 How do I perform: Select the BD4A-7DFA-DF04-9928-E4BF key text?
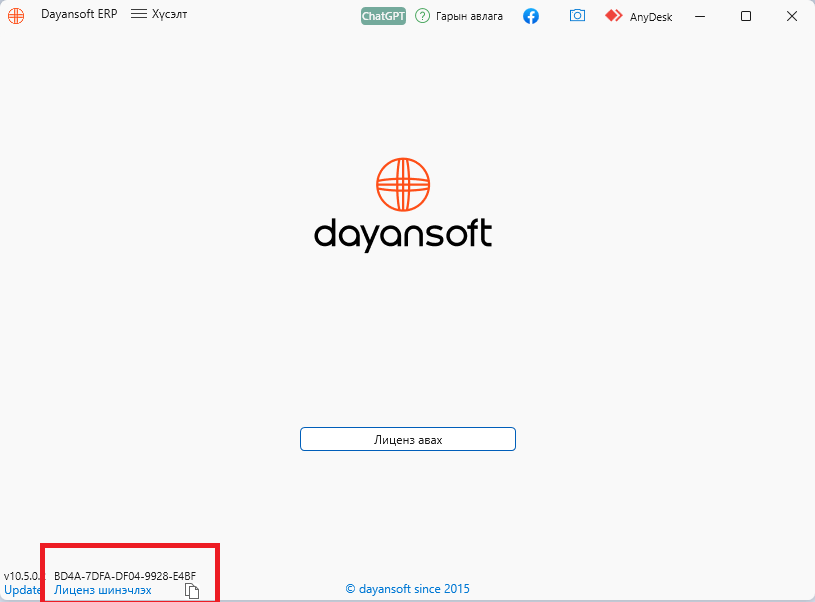125,576
